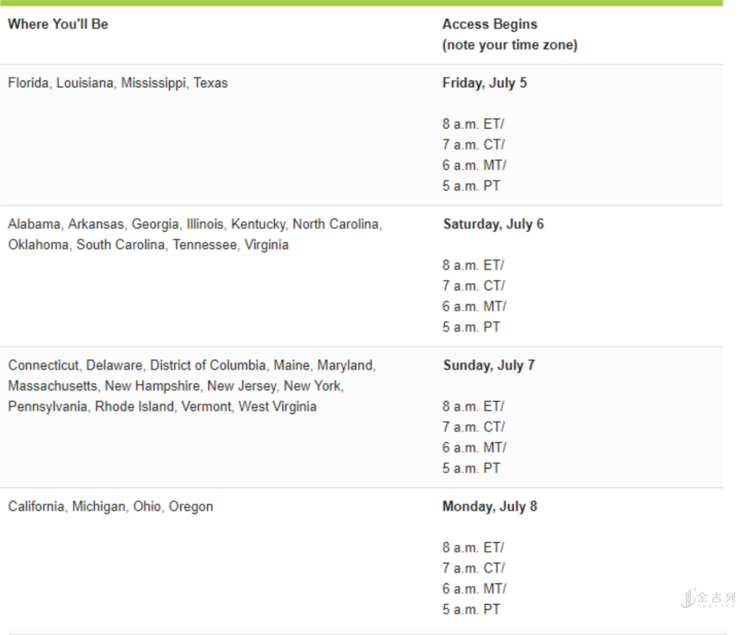Click the "Friday, July 5" date heading

(x=484, y=83)
